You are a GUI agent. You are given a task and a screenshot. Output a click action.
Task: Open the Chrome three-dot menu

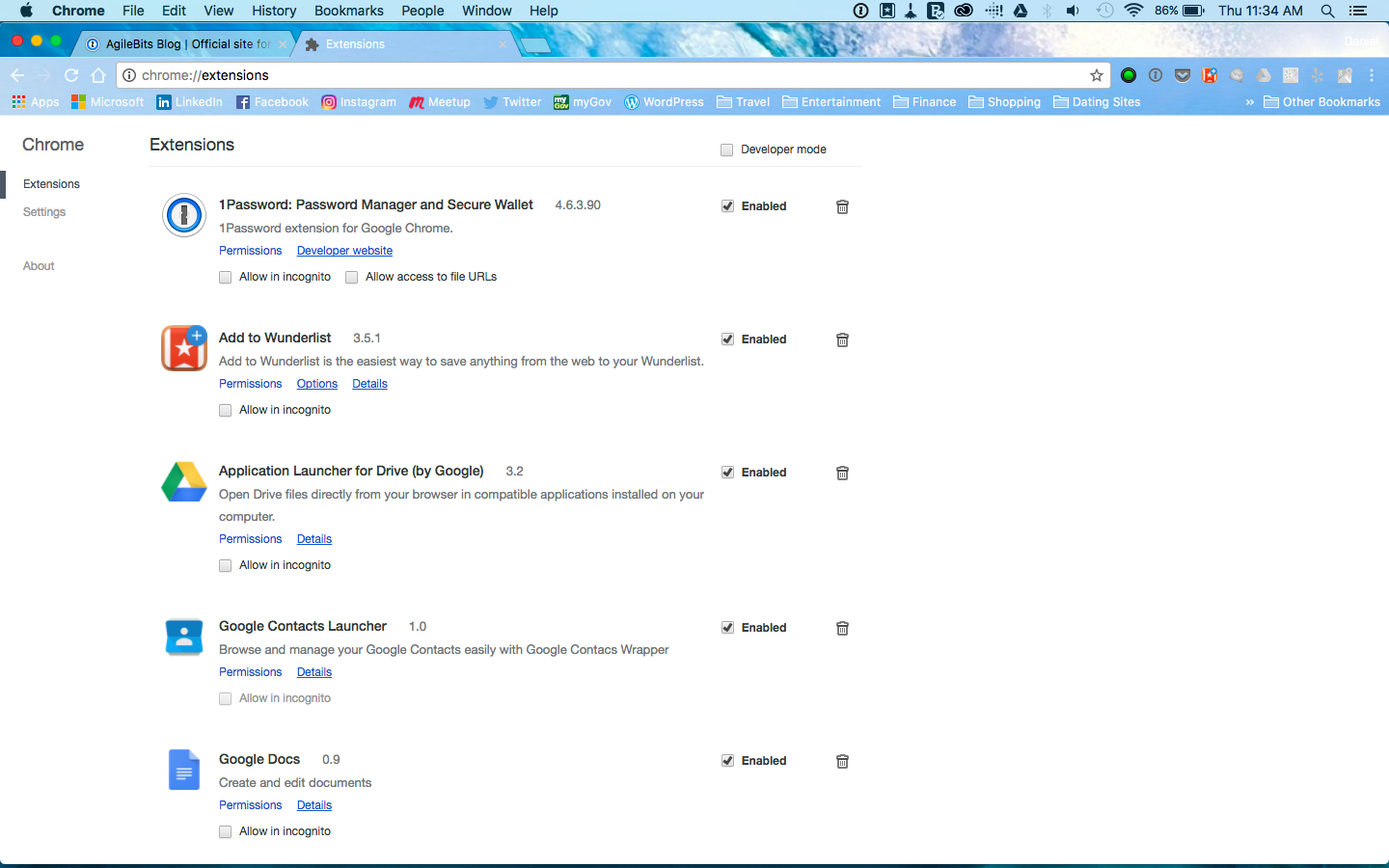pyautogui.click(x=1372, y=75)
